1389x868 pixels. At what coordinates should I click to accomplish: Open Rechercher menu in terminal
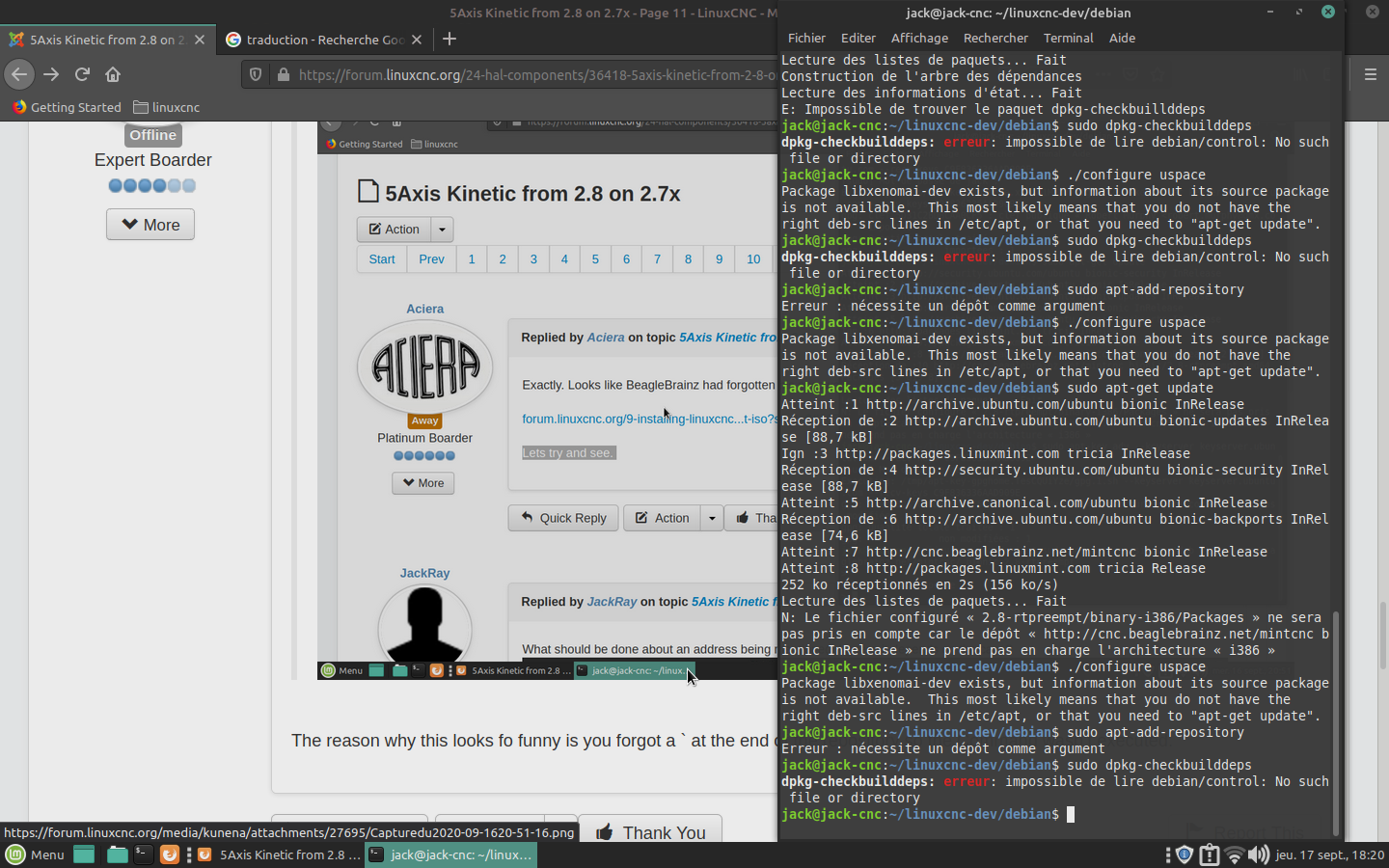click(995, 38)
